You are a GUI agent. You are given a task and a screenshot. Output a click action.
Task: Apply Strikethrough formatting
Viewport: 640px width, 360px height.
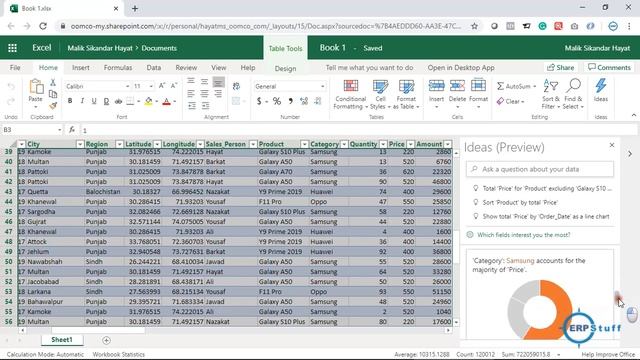pyautogui.click(x=118, y=101)
